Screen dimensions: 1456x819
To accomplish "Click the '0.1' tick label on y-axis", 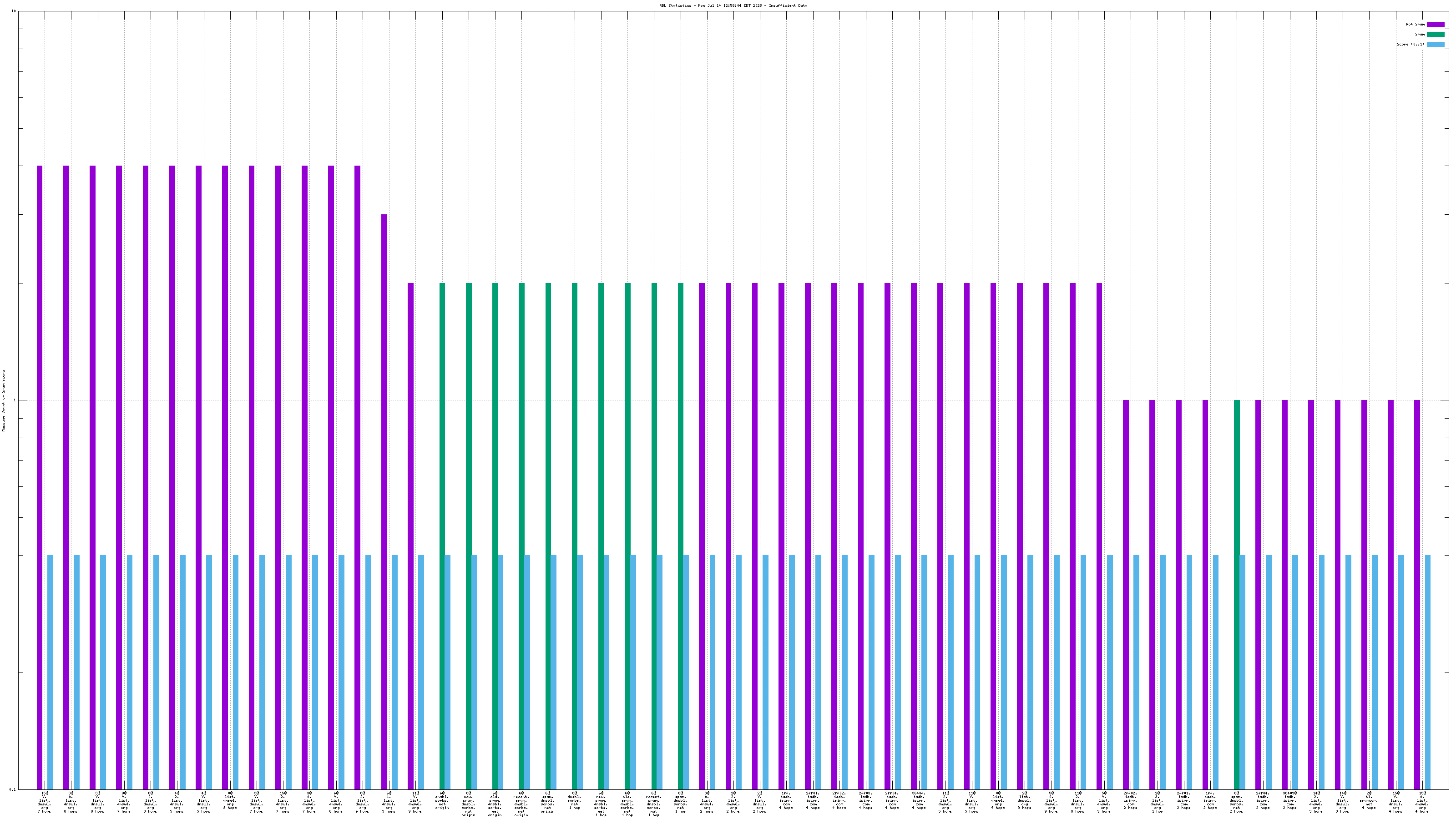I will 12,789.
